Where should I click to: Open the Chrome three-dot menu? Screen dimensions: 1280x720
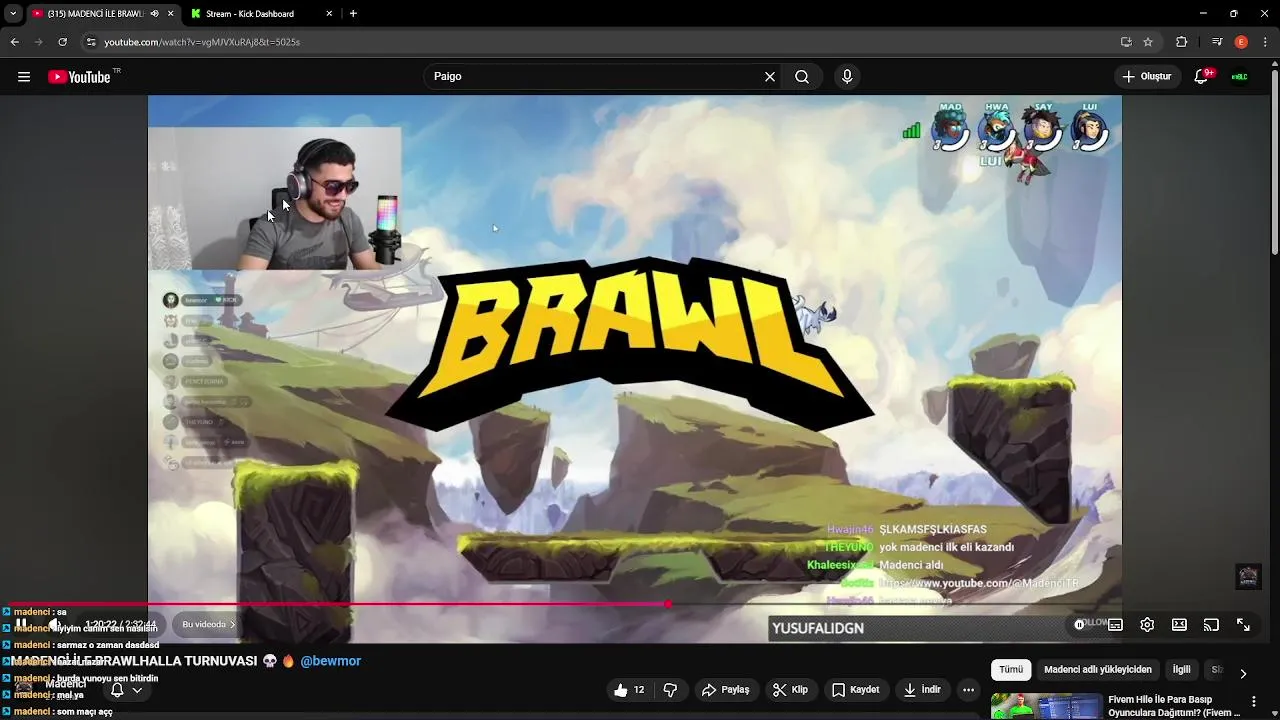coord(1265,42)
